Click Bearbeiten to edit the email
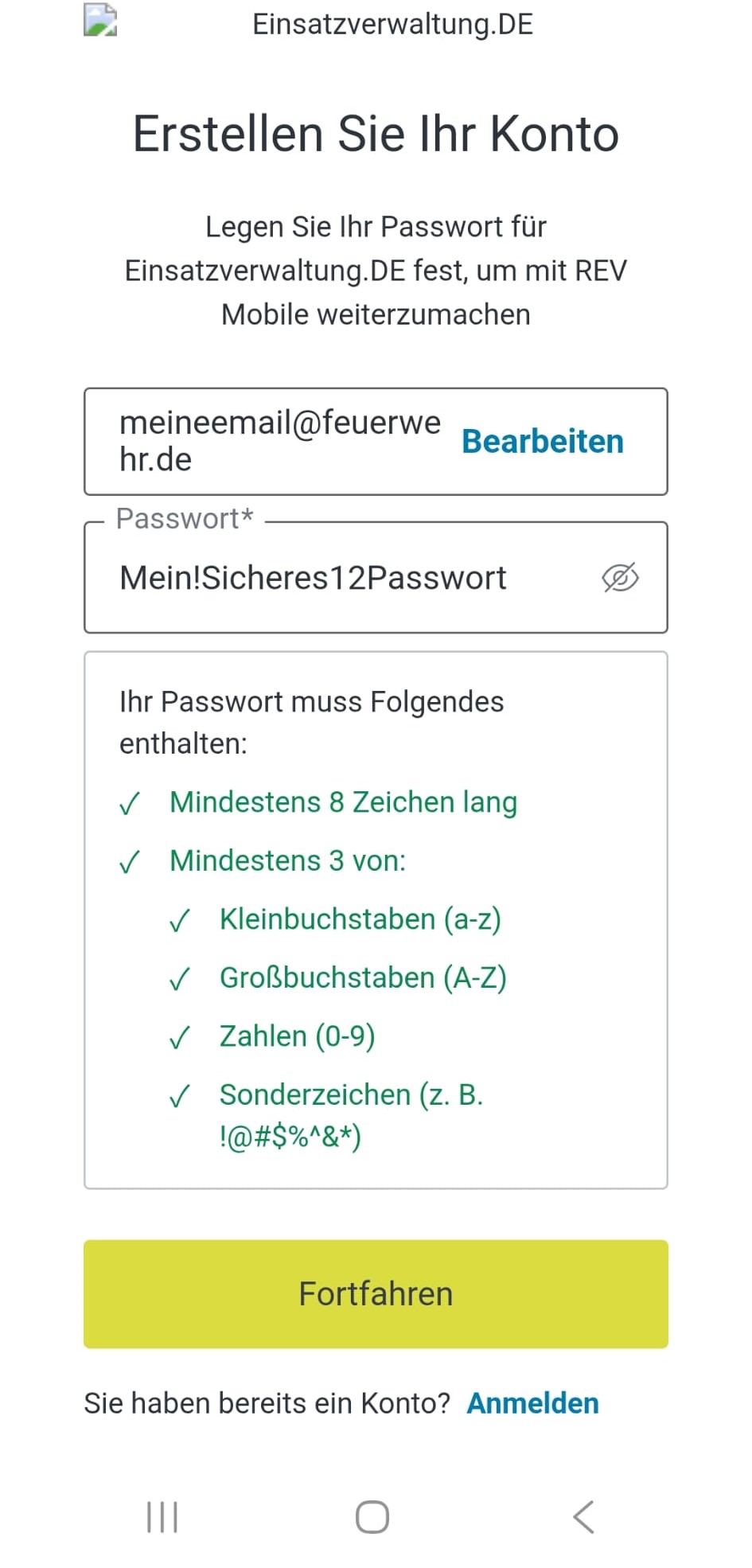Image resolution: width=752 pixels, height=1568 pixels. [x=543, y=442]
